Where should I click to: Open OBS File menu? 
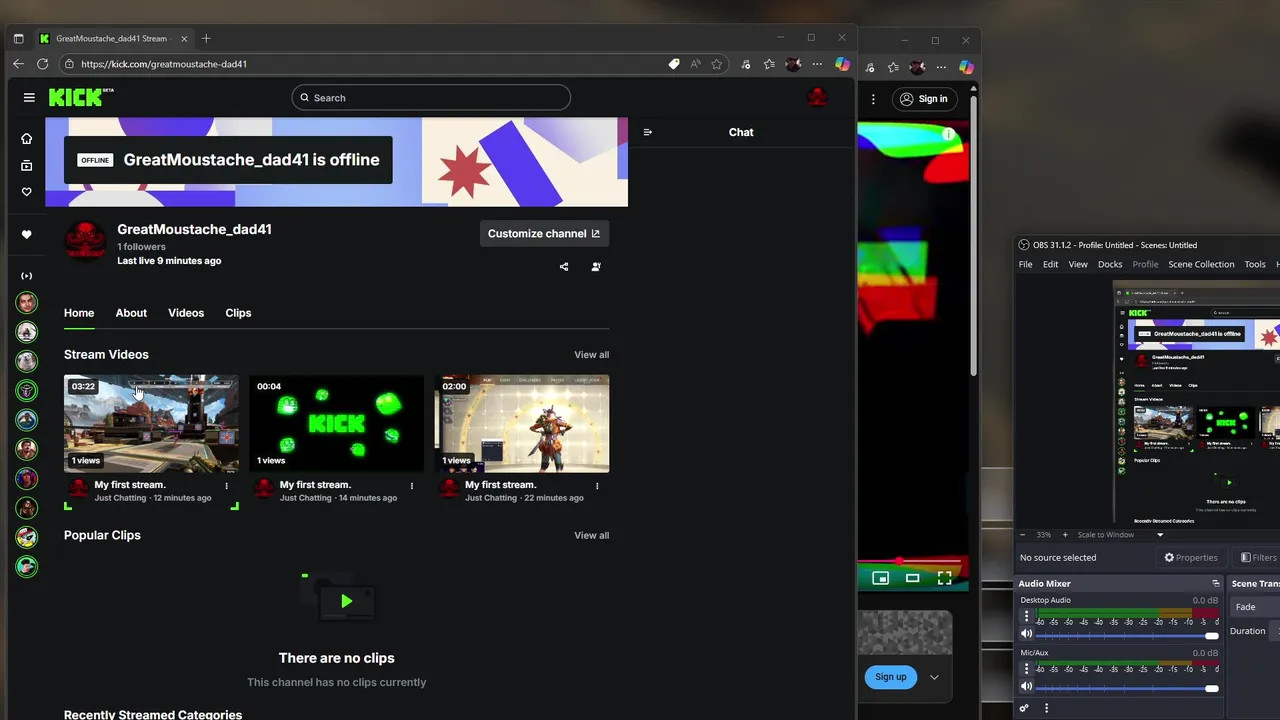click(1025, 264)
